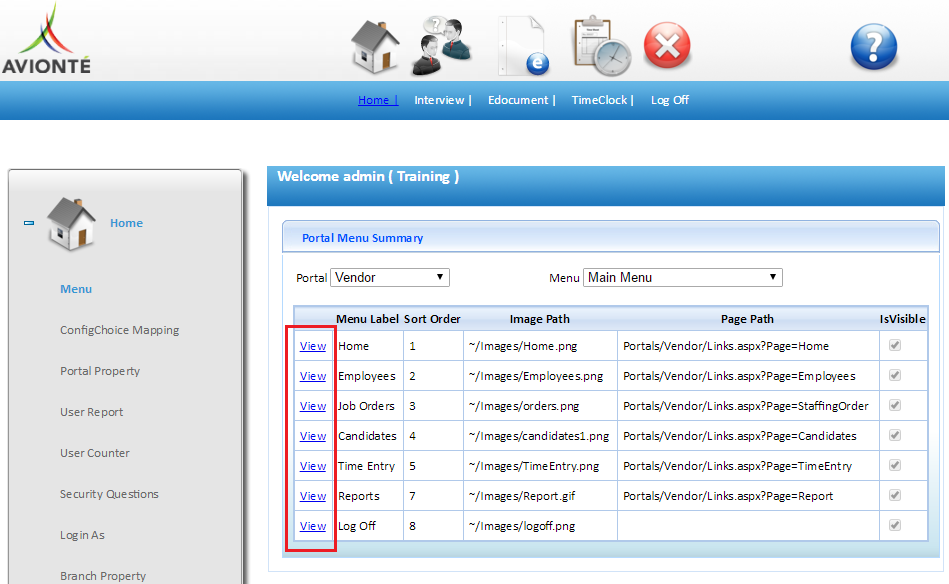Click View link for Reports row
Screen dimensions: 949x584
click(x=313, y=496)
